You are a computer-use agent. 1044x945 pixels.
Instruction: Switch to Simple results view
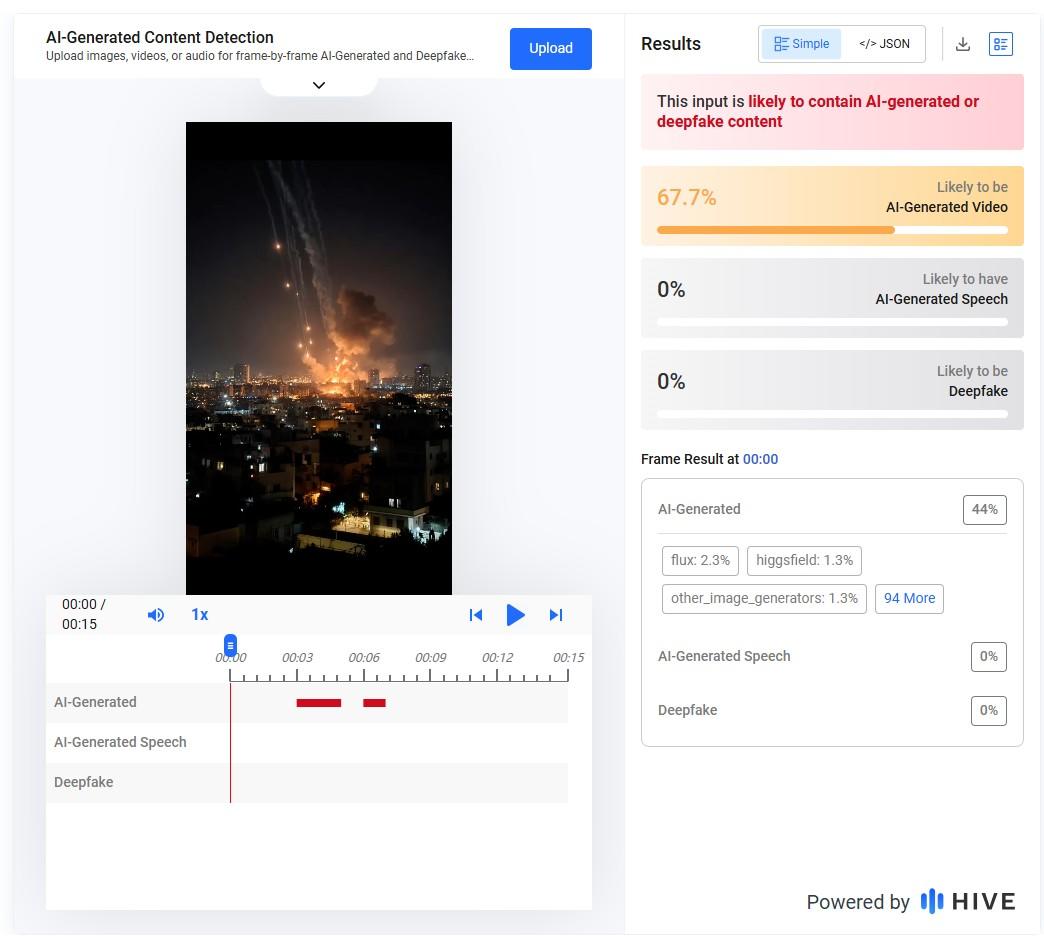click(801, 44)
